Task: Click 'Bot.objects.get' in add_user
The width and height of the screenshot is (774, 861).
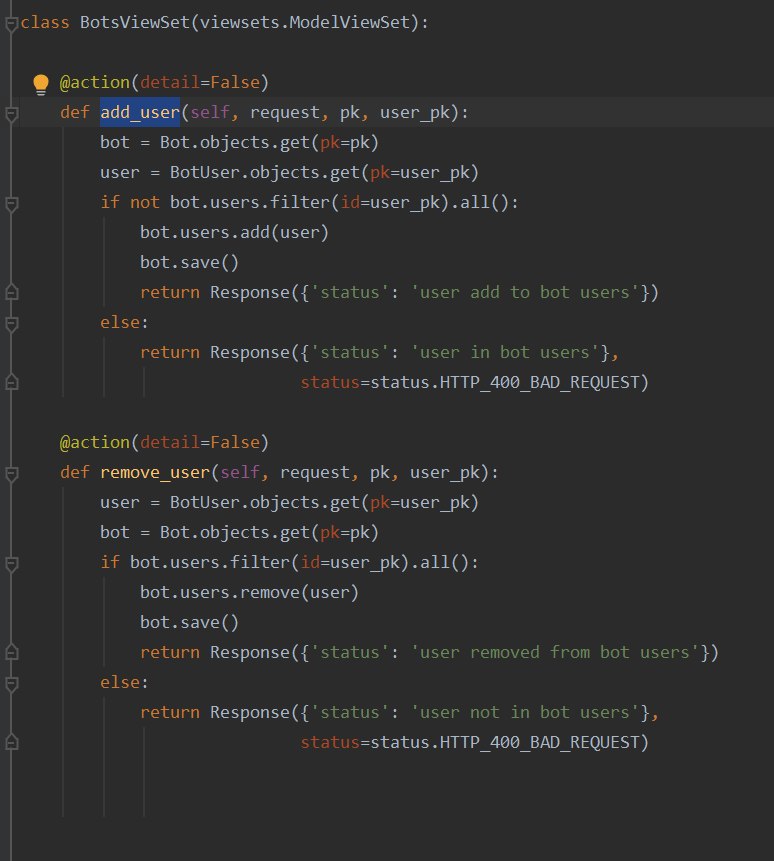Action: pos(234,142)
